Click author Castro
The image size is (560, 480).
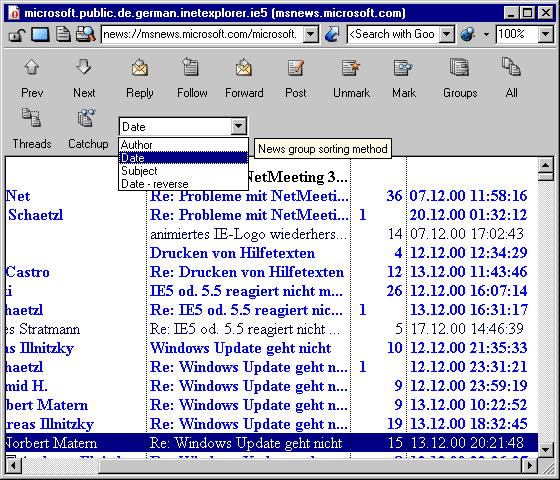click(x=28, y=272)
